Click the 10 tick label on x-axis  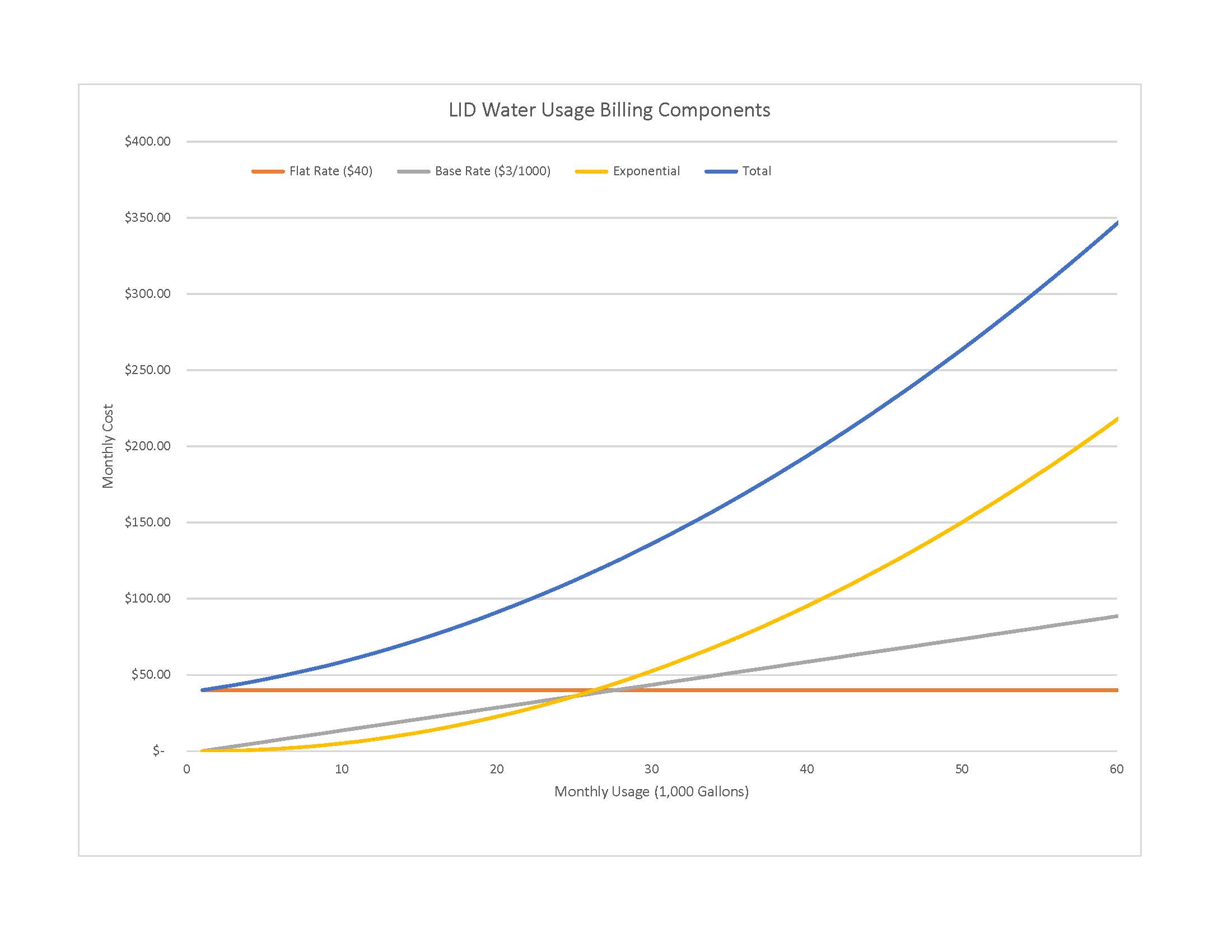[x=342, y=769]
